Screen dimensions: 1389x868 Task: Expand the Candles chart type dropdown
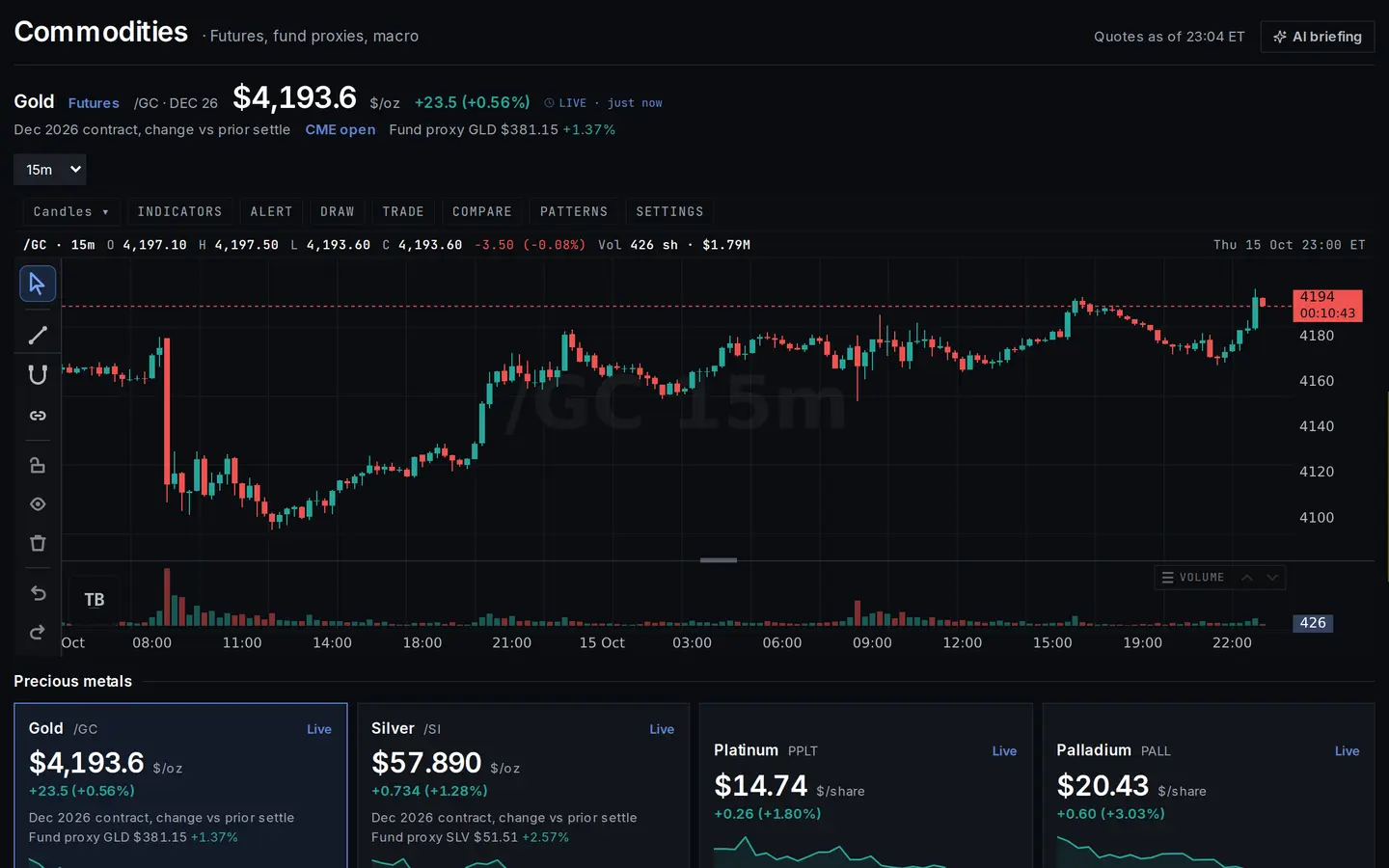71,212
